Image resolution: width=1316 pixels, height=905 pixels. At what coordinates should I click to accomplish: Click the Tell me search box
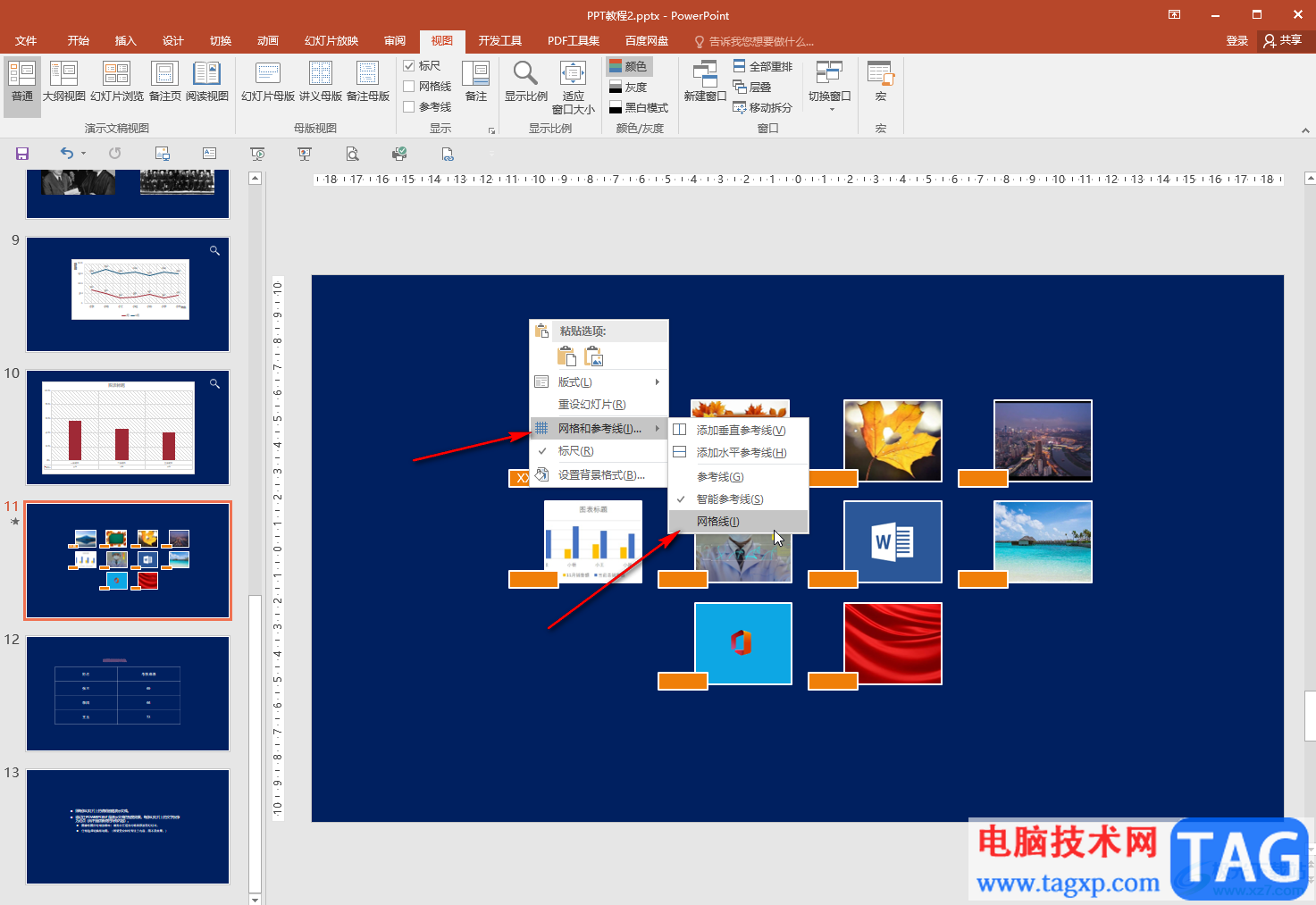point(755,42)
